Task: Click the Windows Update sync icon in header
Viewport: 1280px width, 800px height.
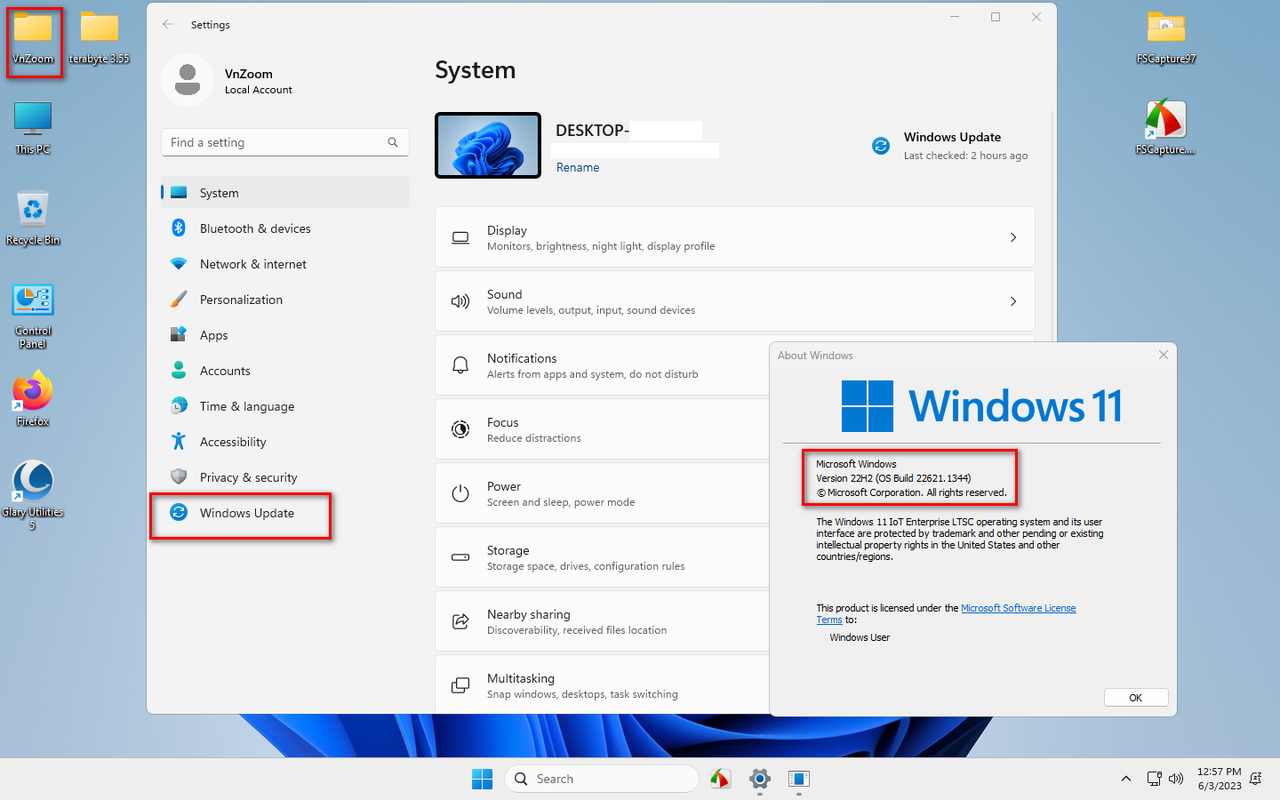Action: pos(881,146)
